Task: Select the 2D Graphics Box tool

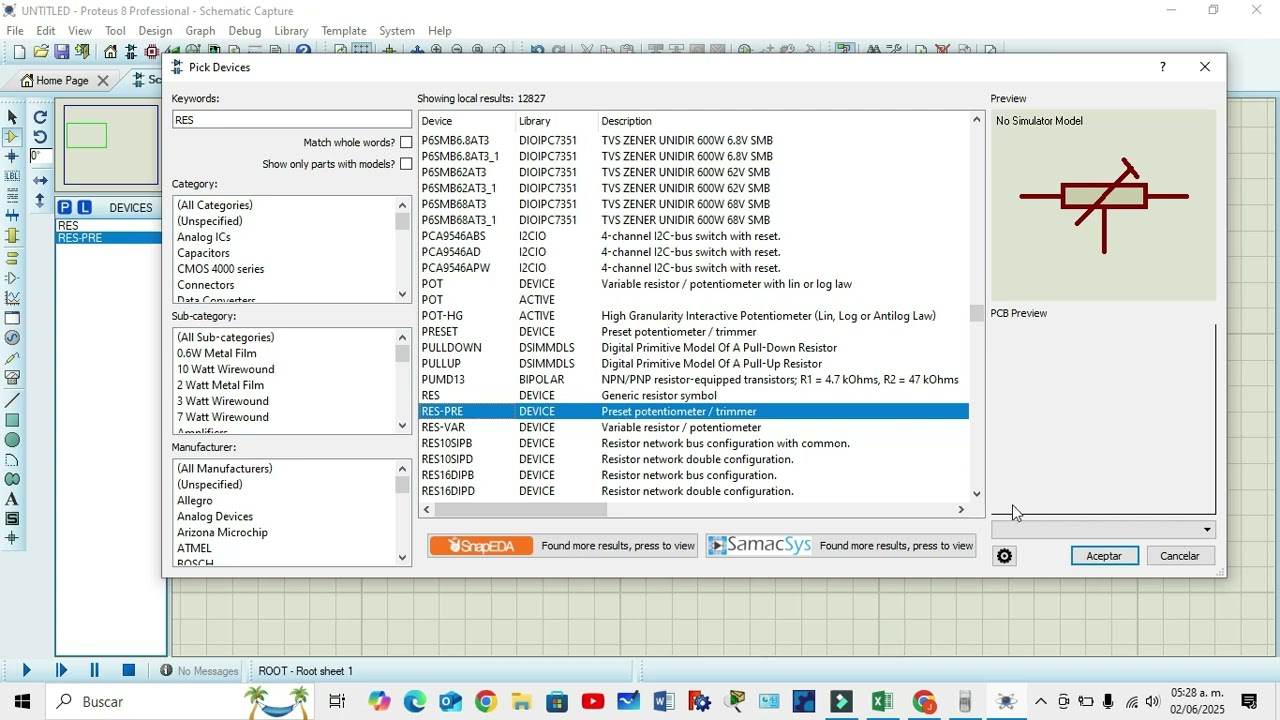Action: (x=12, y=420)
